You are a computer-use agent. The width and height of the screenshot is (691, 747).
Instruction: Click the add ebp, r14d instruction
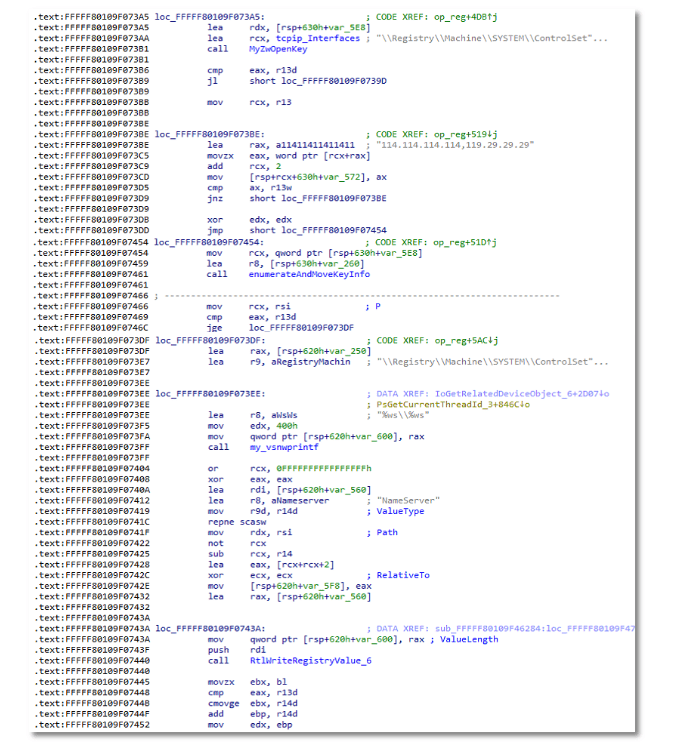coord(253,714)
